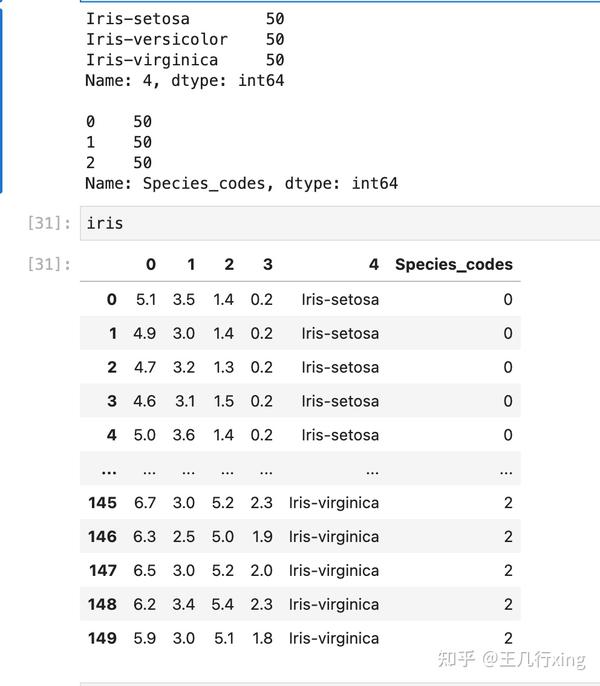The height and width of the screenshot is (686, 600).
Task: Collapse the output using the blue left bar
Action: coord(2,100)
